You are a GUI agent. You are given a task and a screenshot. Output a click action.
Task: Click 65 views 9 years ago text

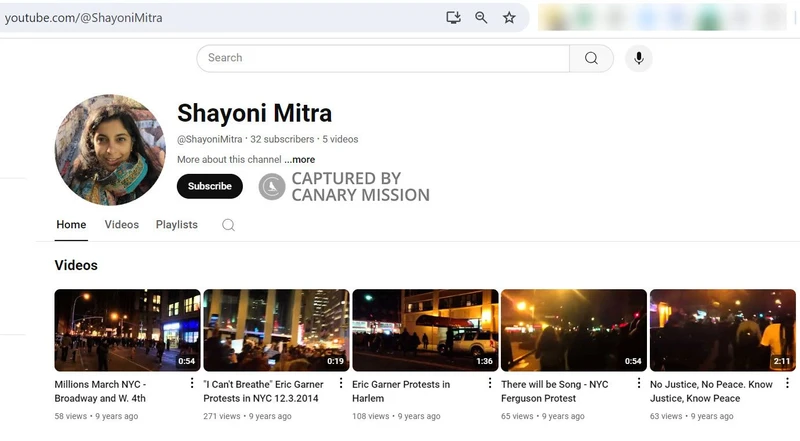tap(543, 416)
